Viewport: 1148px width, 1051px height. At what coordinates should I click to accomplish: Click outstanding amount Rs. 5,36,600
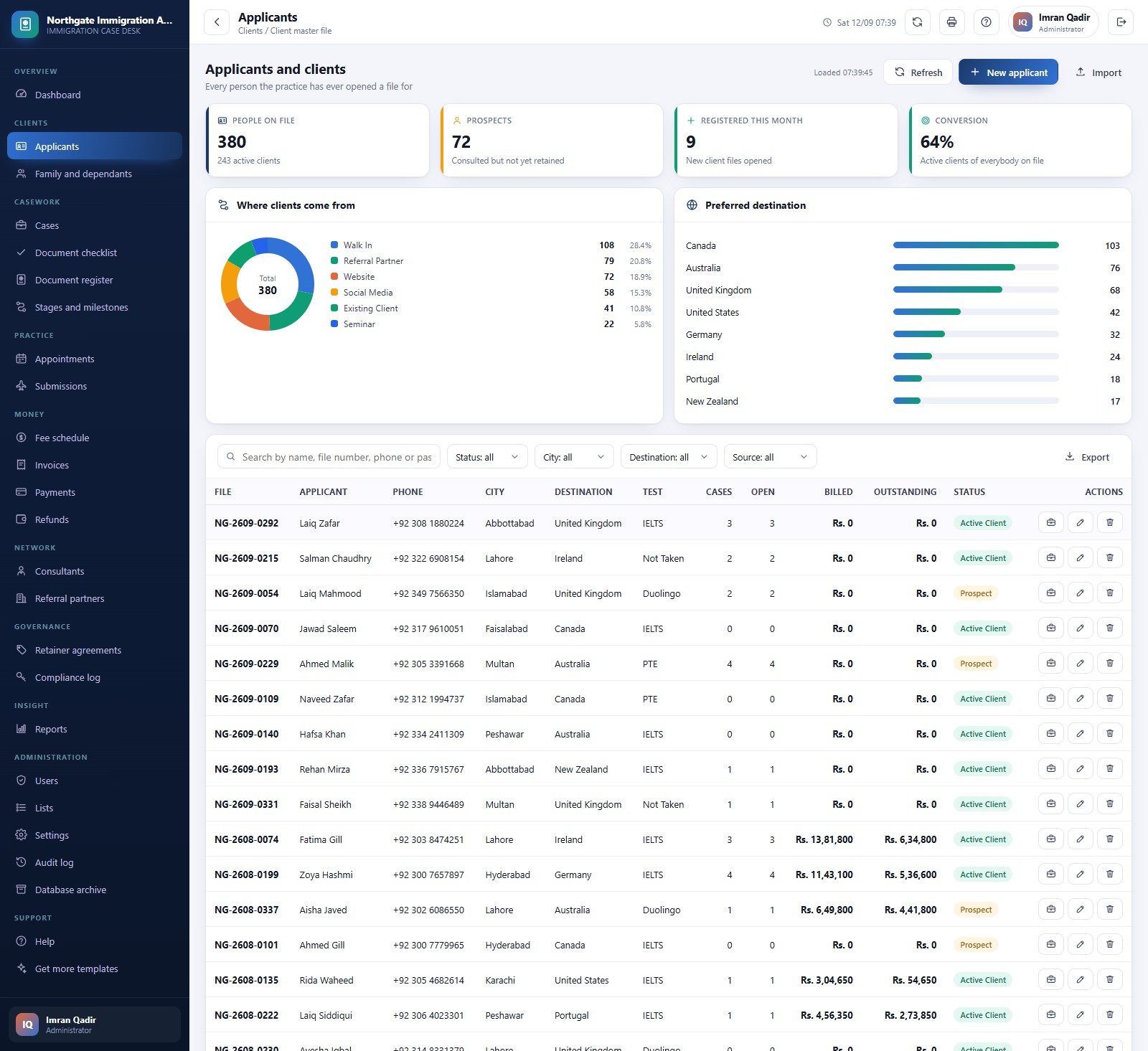(x=910, y=875)
